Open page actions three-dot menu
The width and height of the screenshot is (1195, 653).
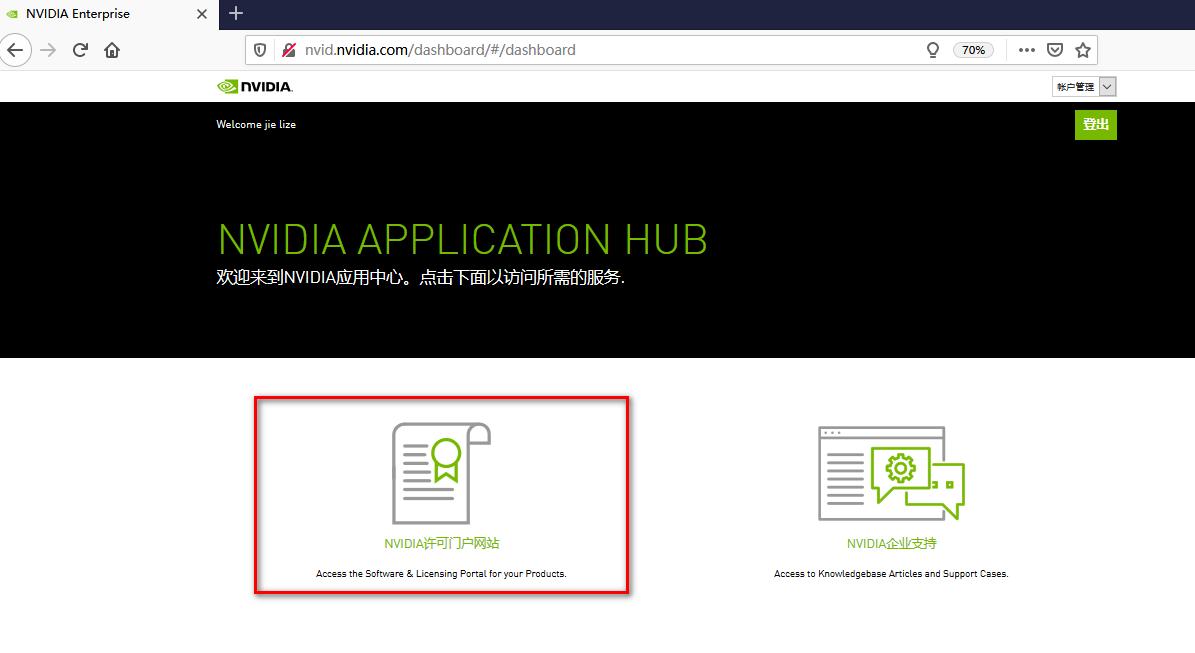pos(1026,50)
